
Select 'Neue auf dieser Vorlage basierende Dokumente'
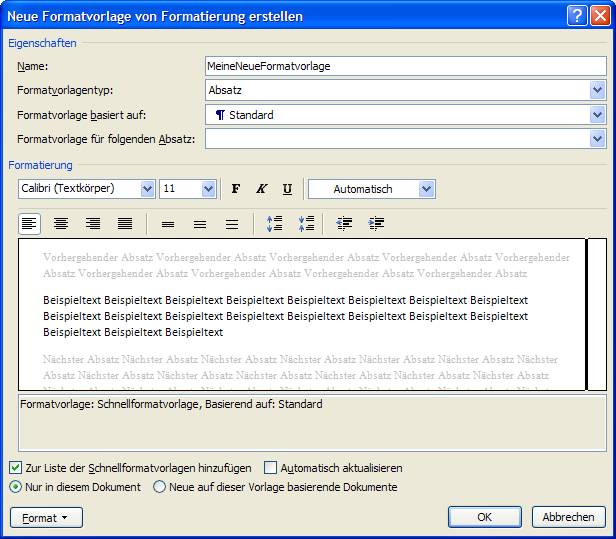pyautogui.click(x=160, y=487)
